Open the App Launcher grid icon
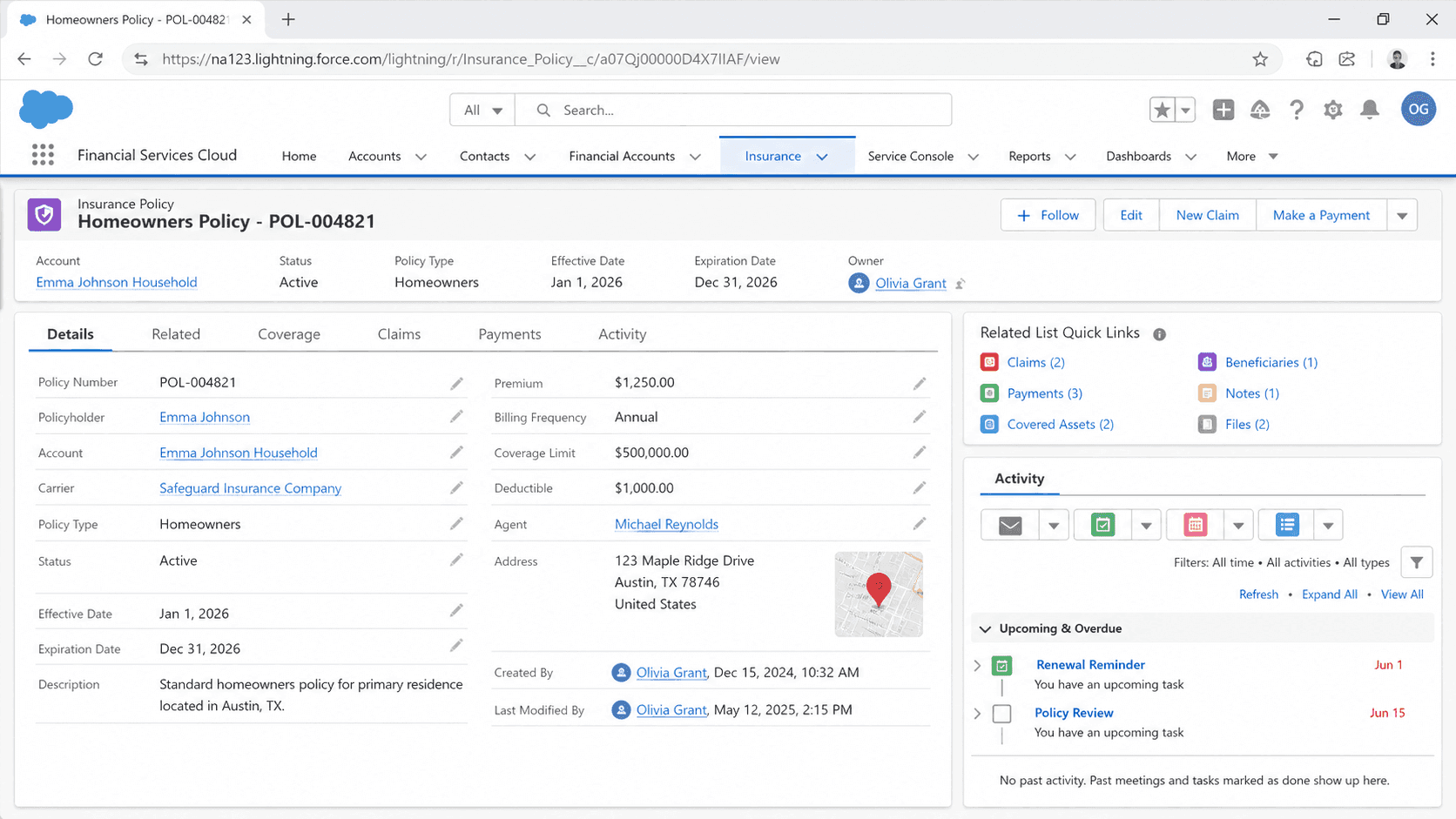 pyautogui.click(x=43, y=155)
